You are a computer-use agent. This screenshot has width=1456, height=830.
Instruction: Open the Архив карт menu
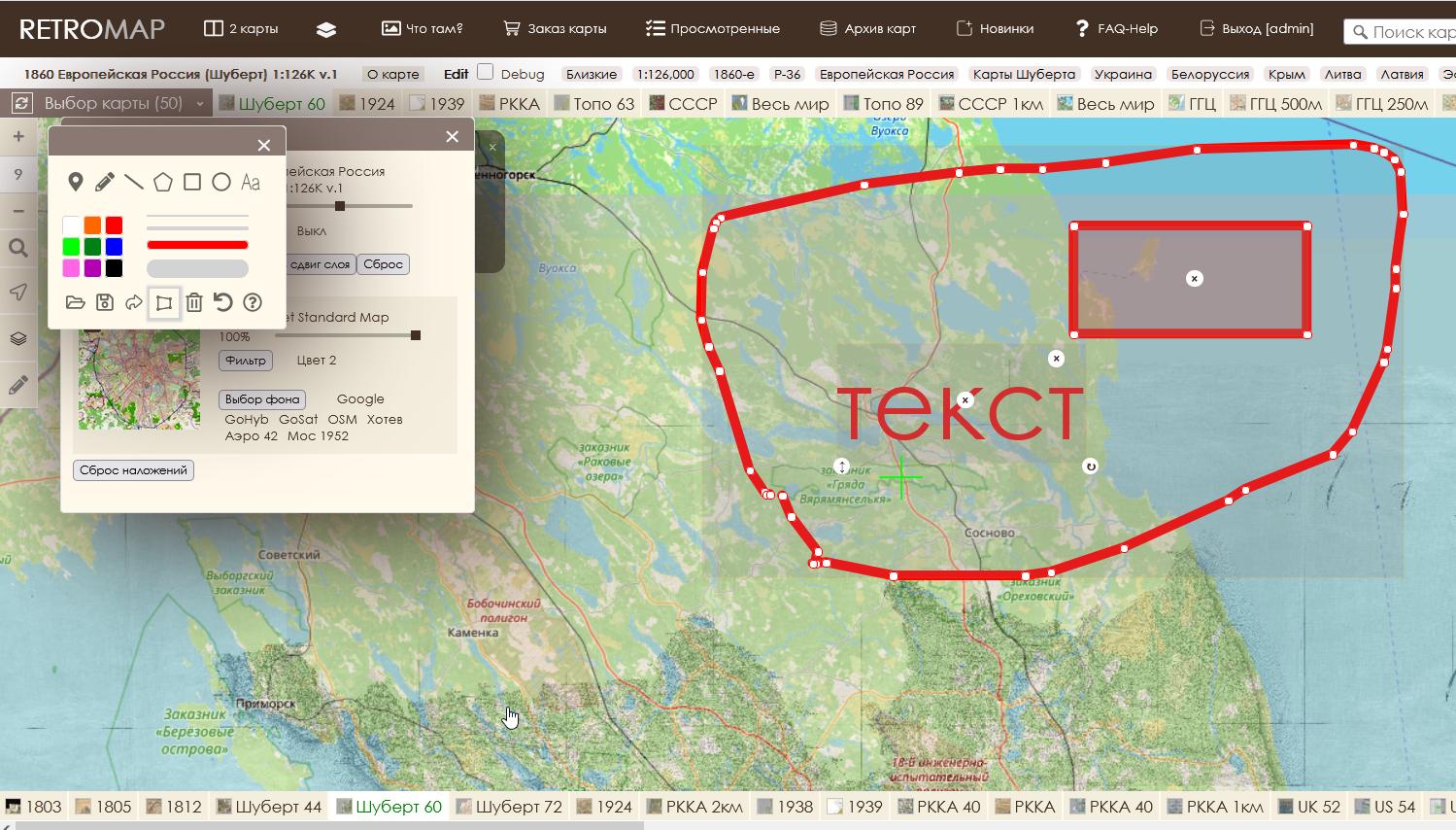(868, 28)
